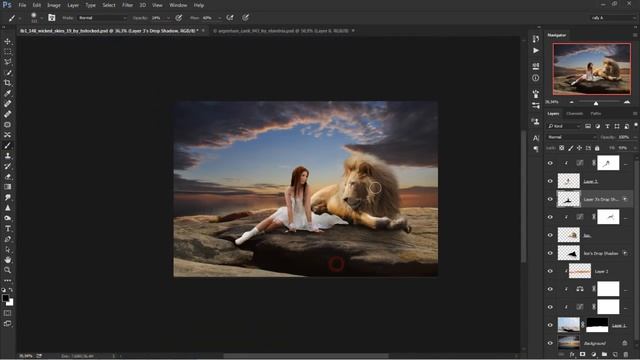Open layer blend mode dropdown
Screen dimensions: 640x360
coord(571,137)
